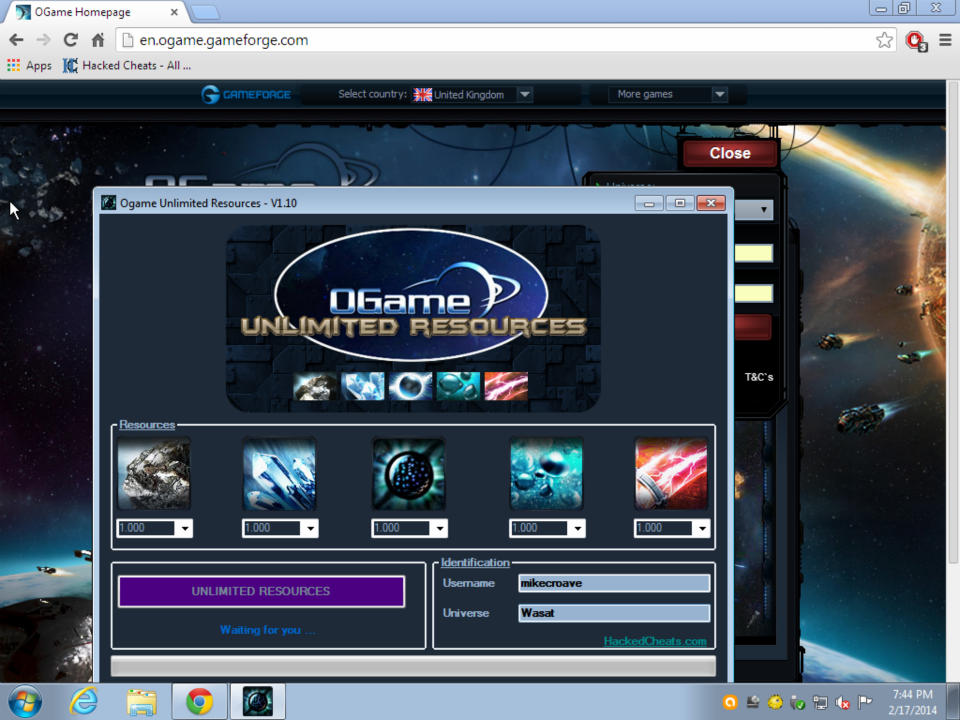The image size is (960, 720).
Task: Open the deuterium amount dropdown
Action: [577, 528]
